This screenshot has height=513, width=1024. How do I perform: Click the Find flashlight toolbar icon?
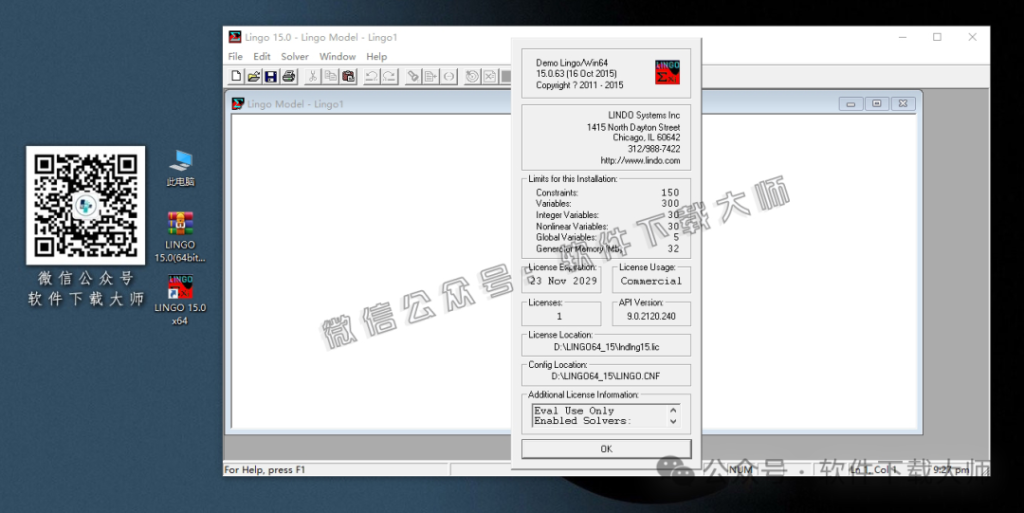pos(412,76)
